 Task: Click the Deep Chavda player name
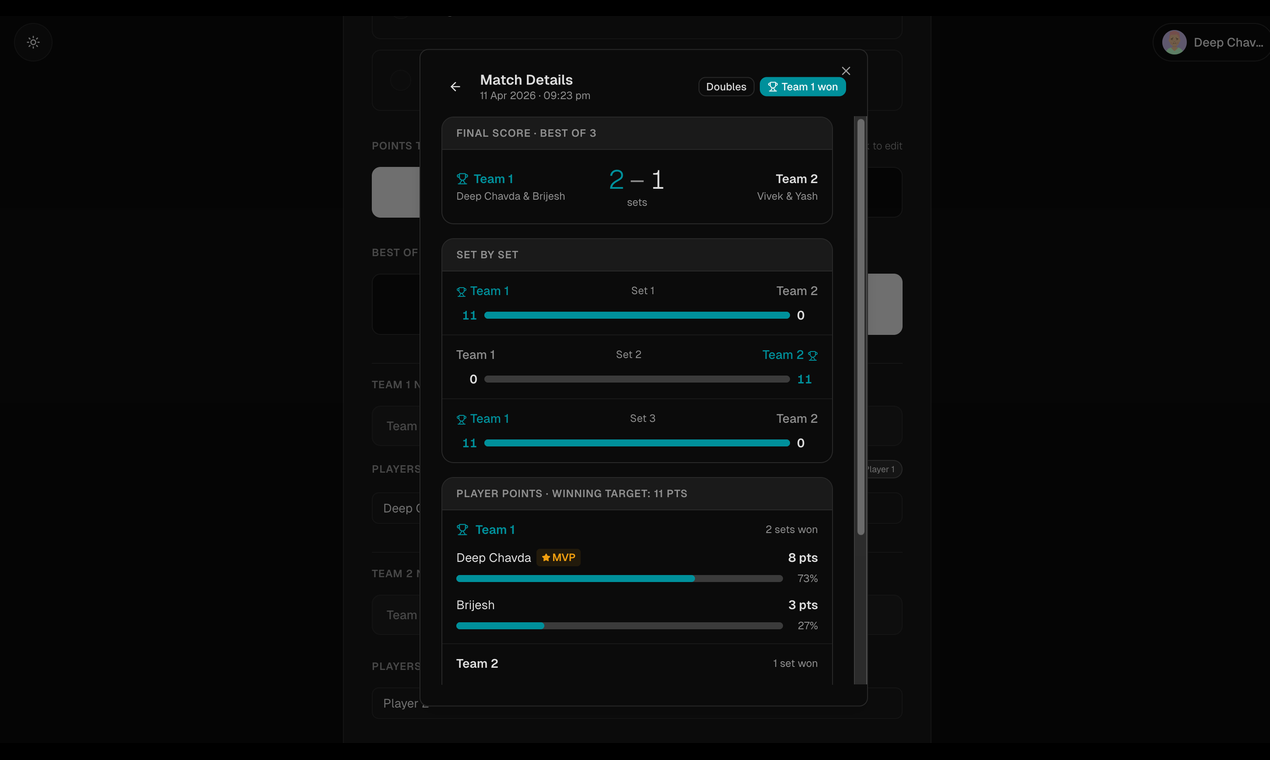tap(493, 557)
